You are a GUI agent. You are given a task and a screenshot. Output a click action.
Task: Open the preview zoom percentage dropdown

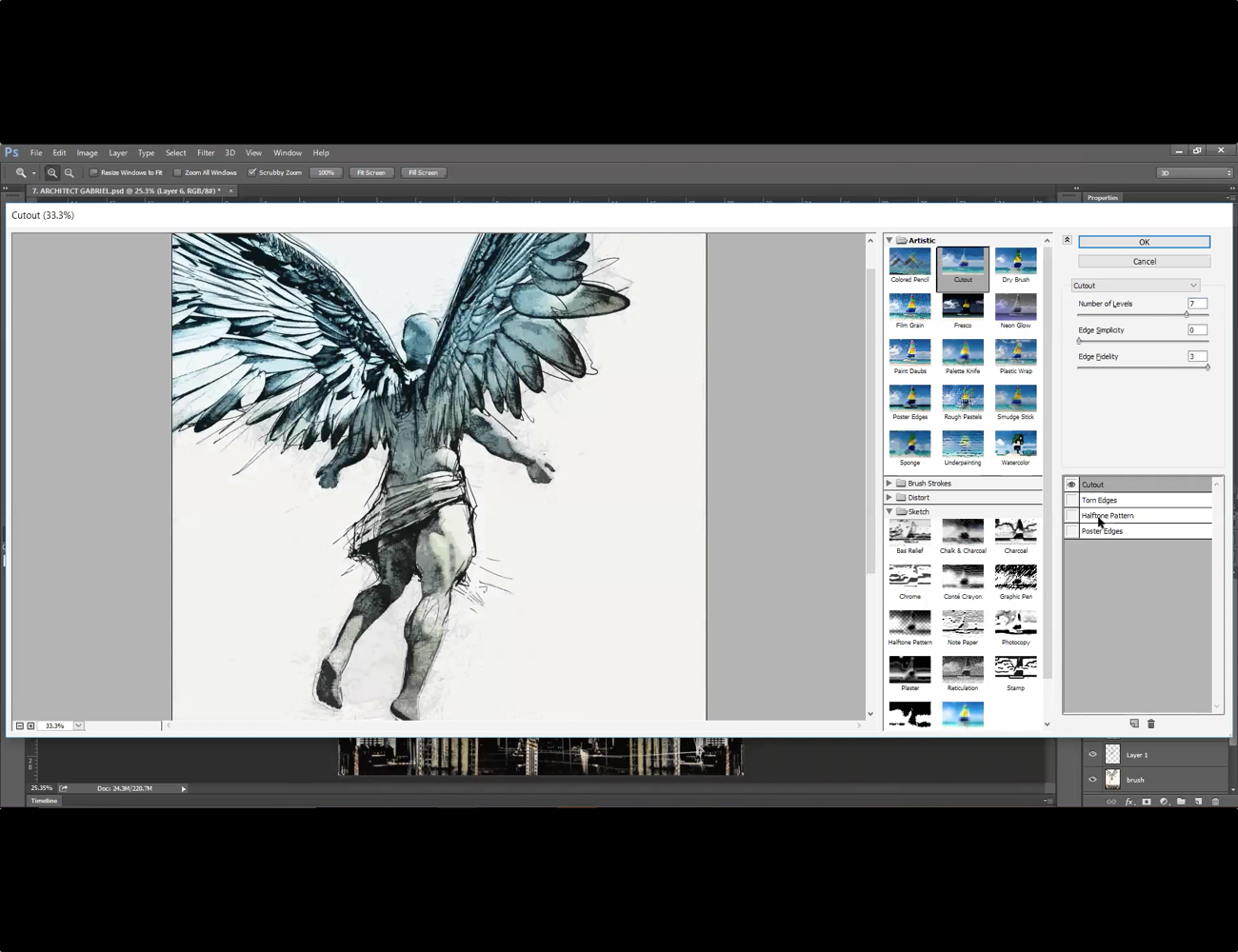[78, 725]
